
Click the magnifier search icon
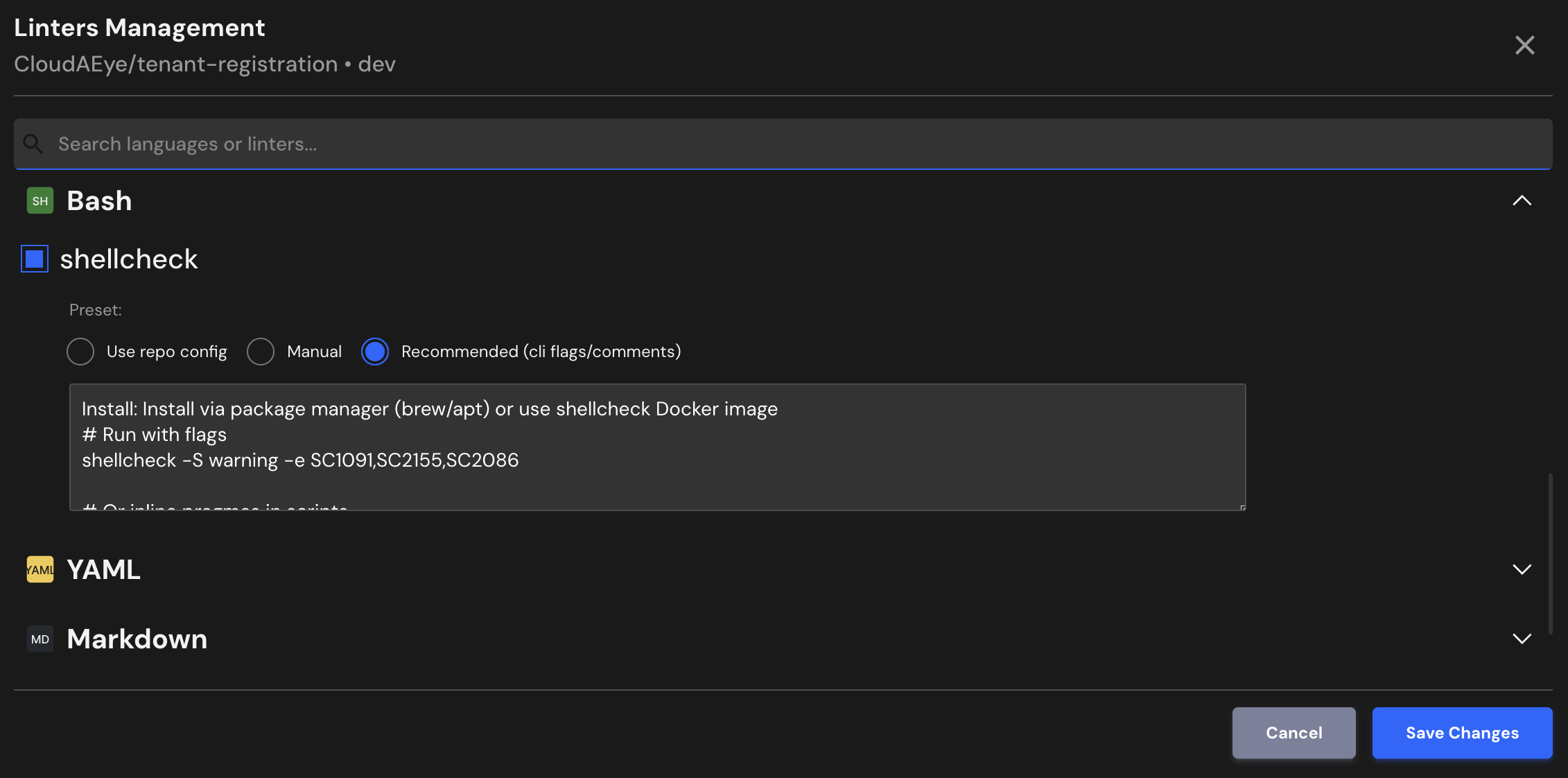click(33, 144)
